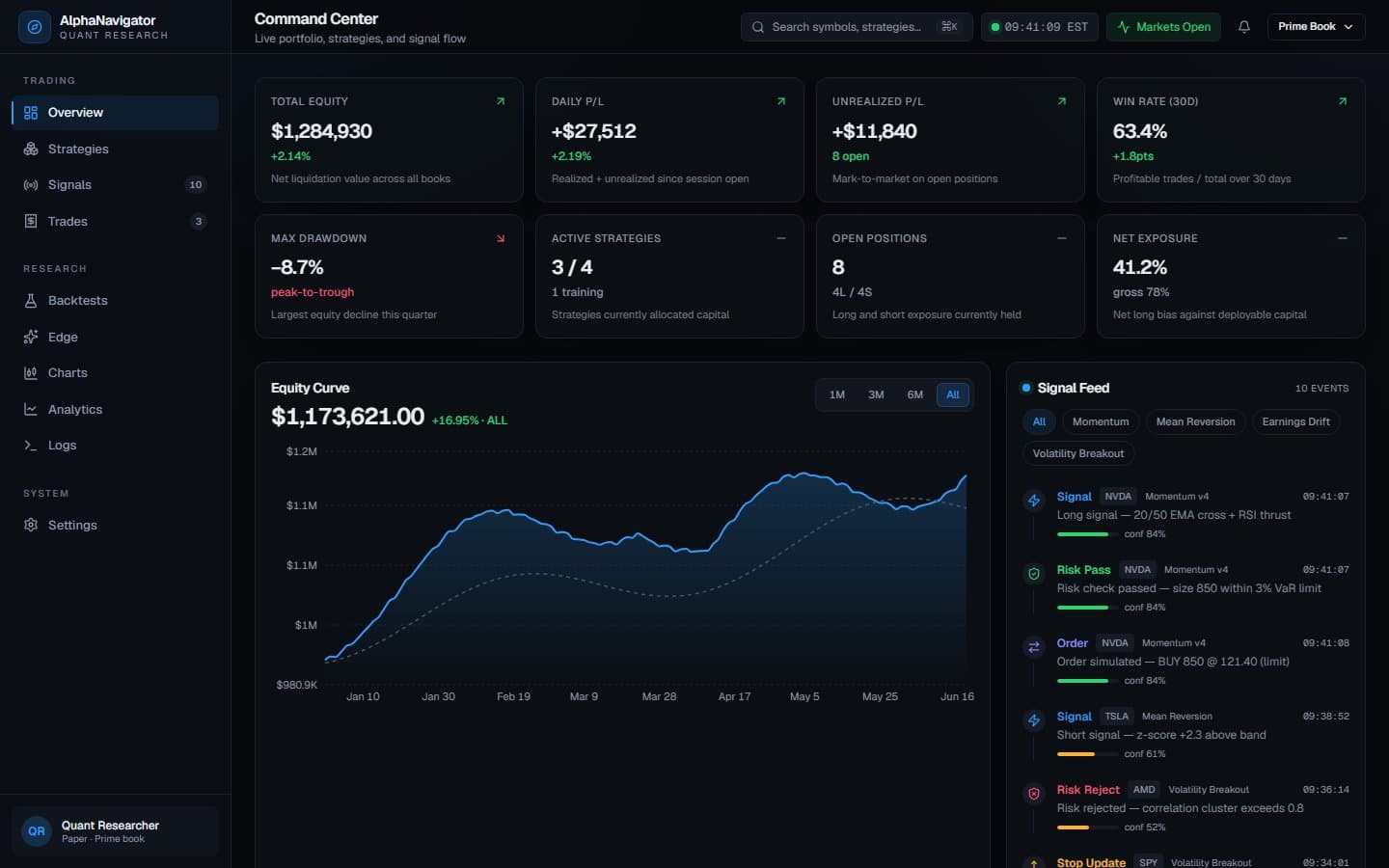Open the Settings link

(115, 526)
